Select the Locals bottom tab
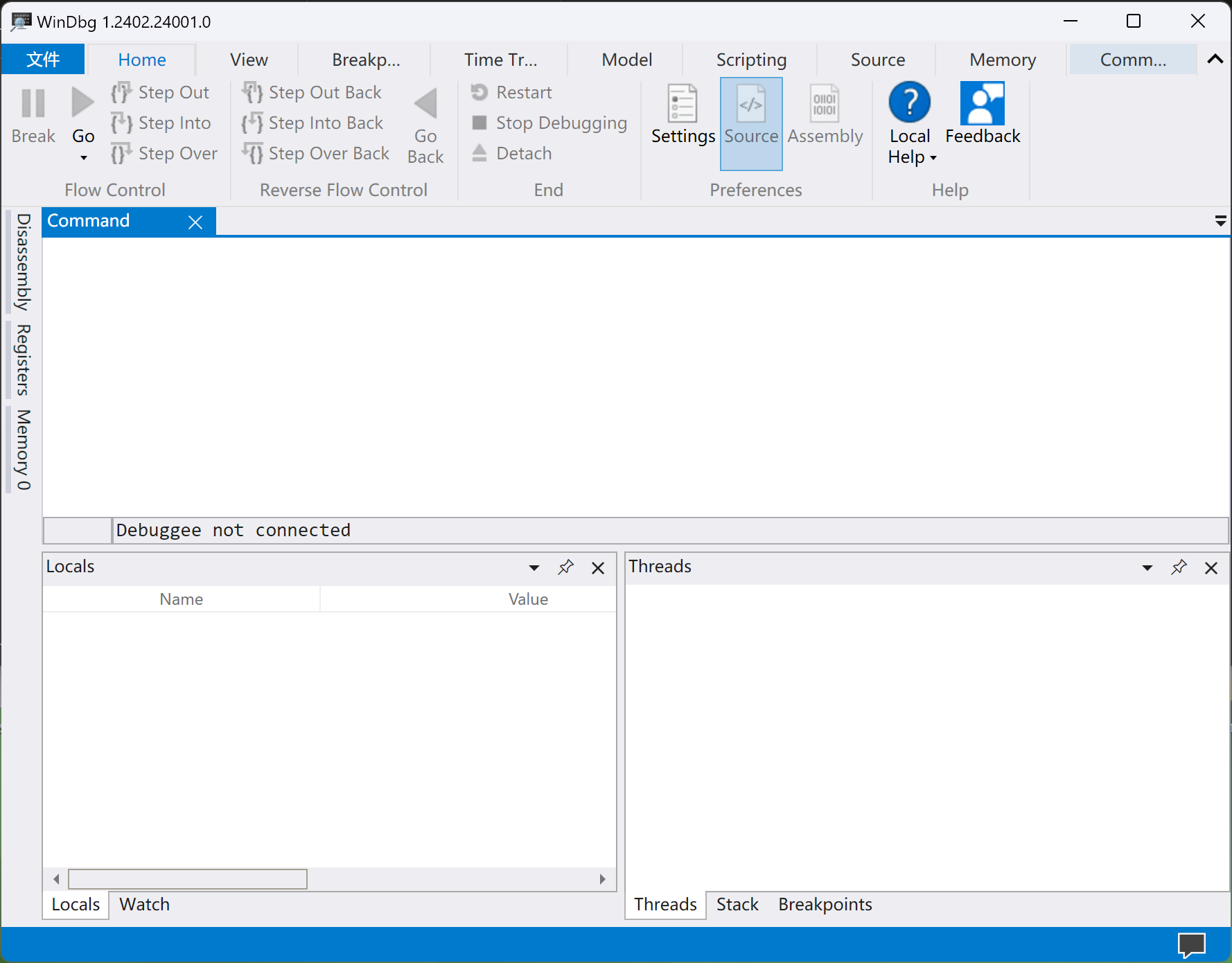Viewport: 1232px width, 963px height. click(76, 904)
